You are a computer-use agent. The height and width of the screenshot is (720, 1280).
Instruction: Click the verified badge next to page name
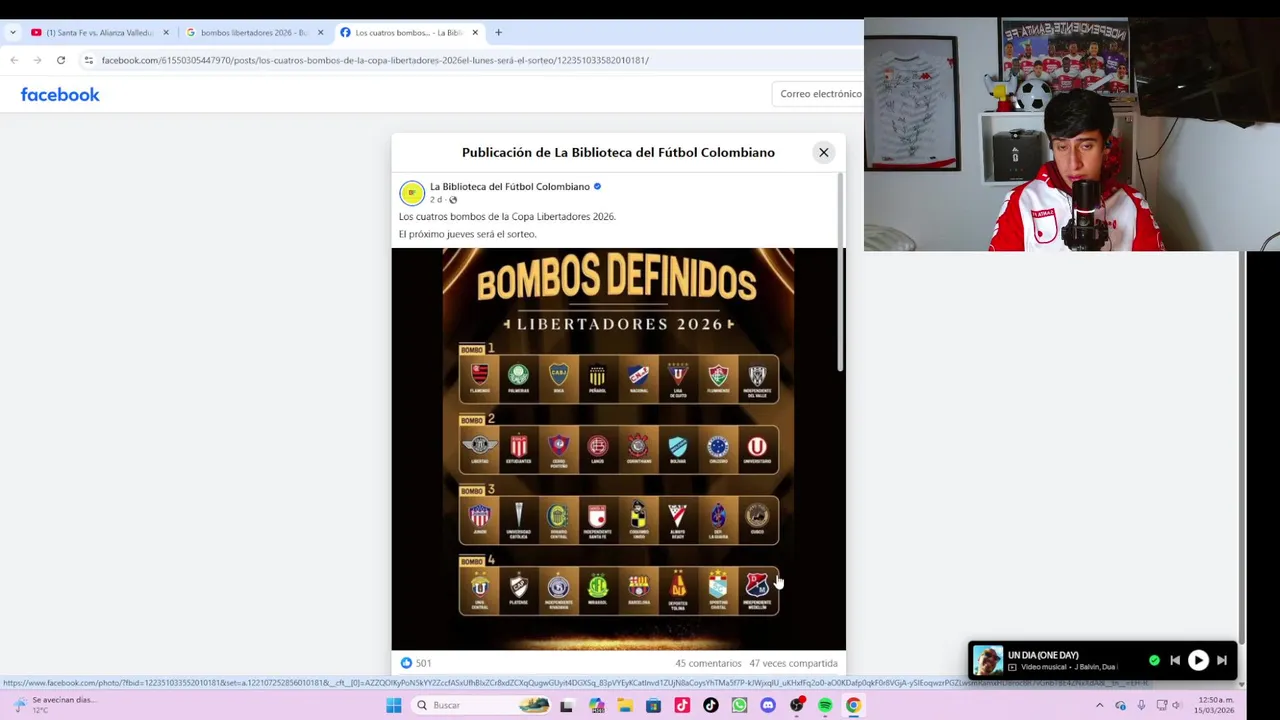(597, 186)
